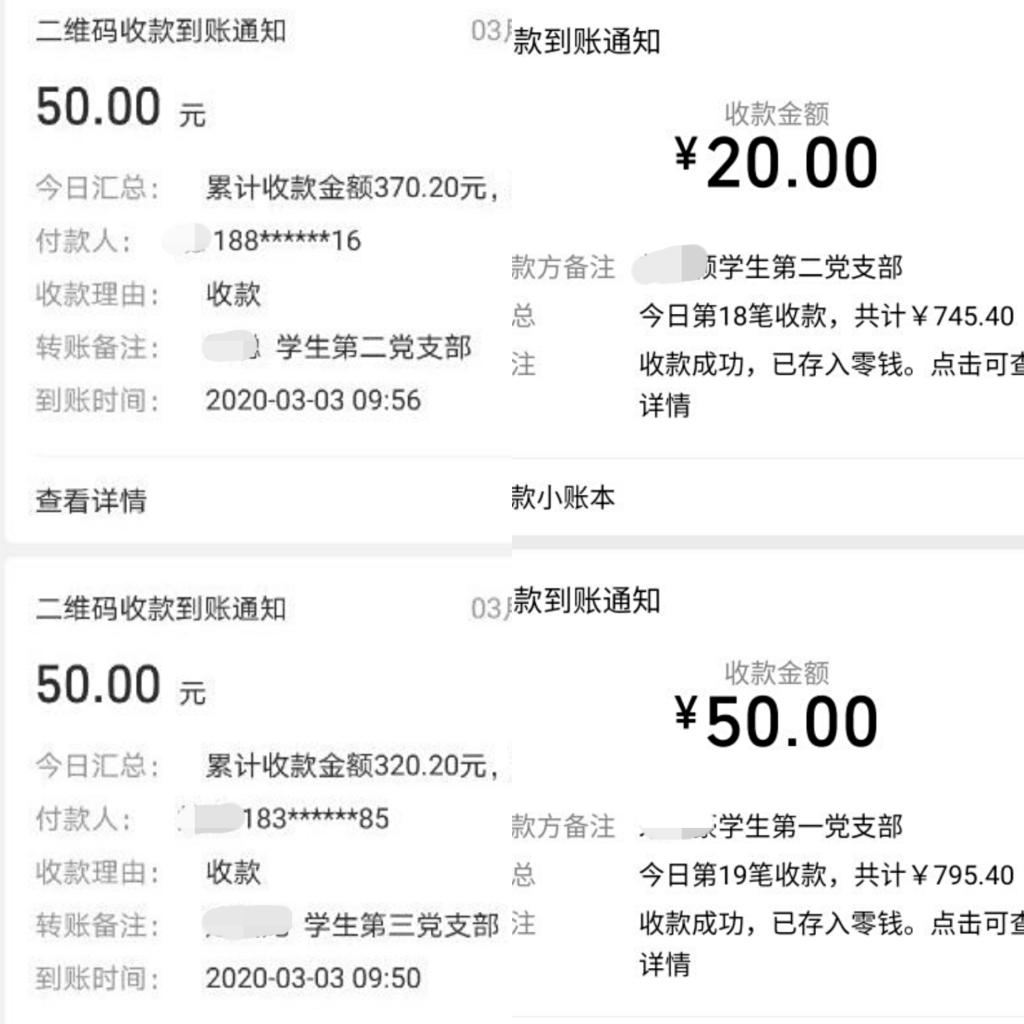Select the timestamp 2020-03-03 09:56
The height and width of the screenshot is (1024, 1024).
pyautogui.click(x=313, y=401)
